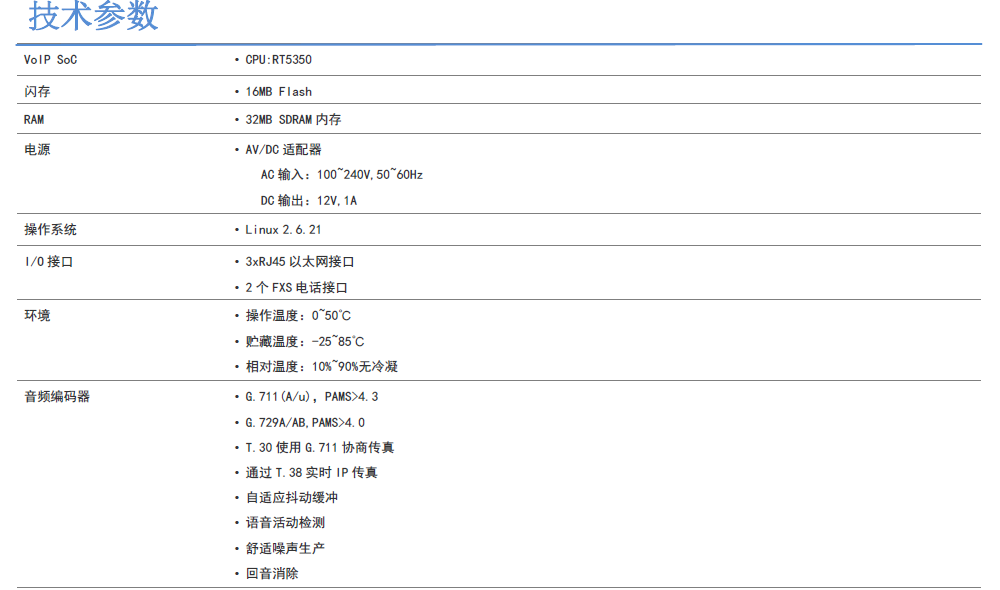Click the VoIP SoC row label

coord(50,60)
